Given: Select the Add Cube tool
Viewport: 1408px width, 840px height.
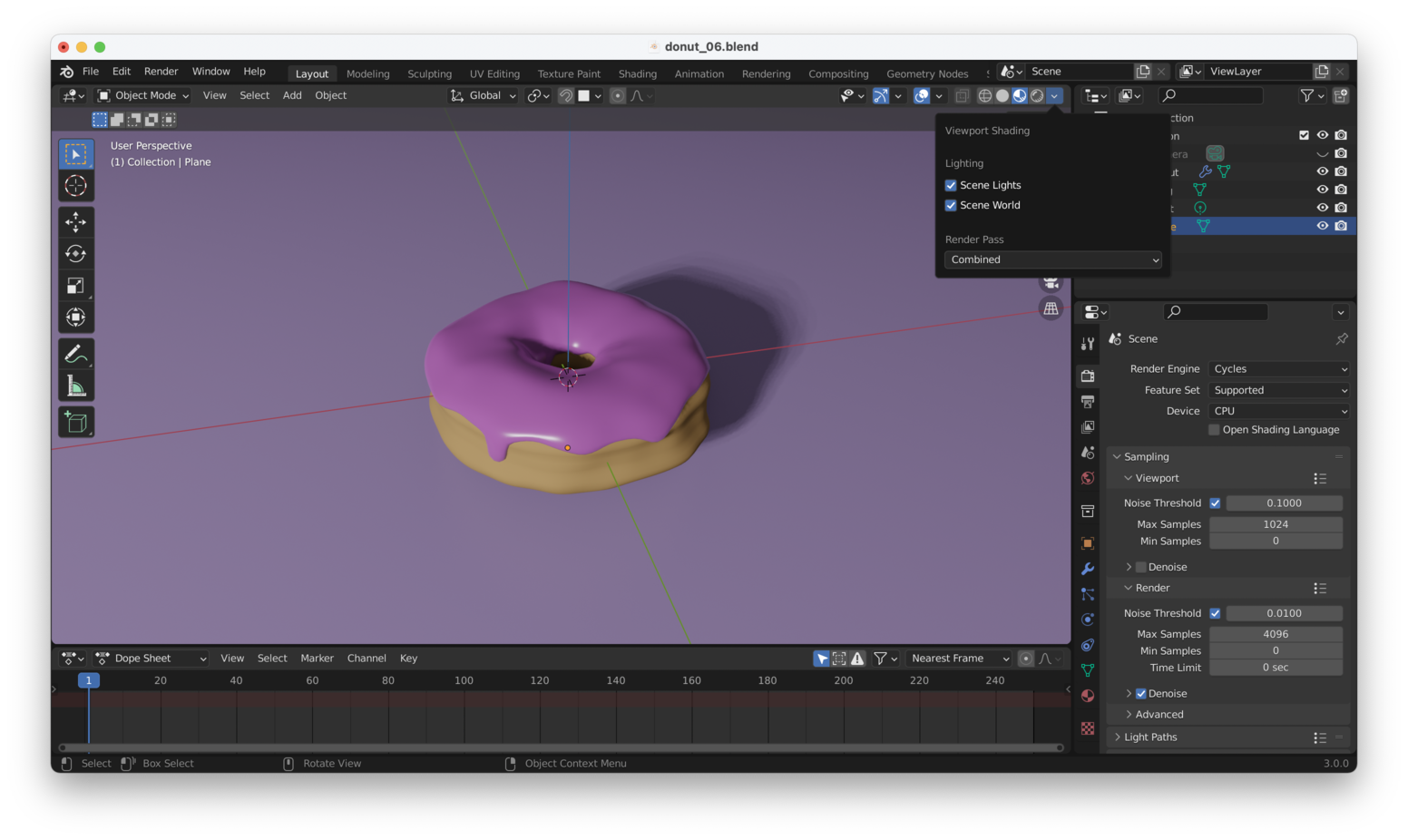Looking at the screenshot, I should 76,421.
